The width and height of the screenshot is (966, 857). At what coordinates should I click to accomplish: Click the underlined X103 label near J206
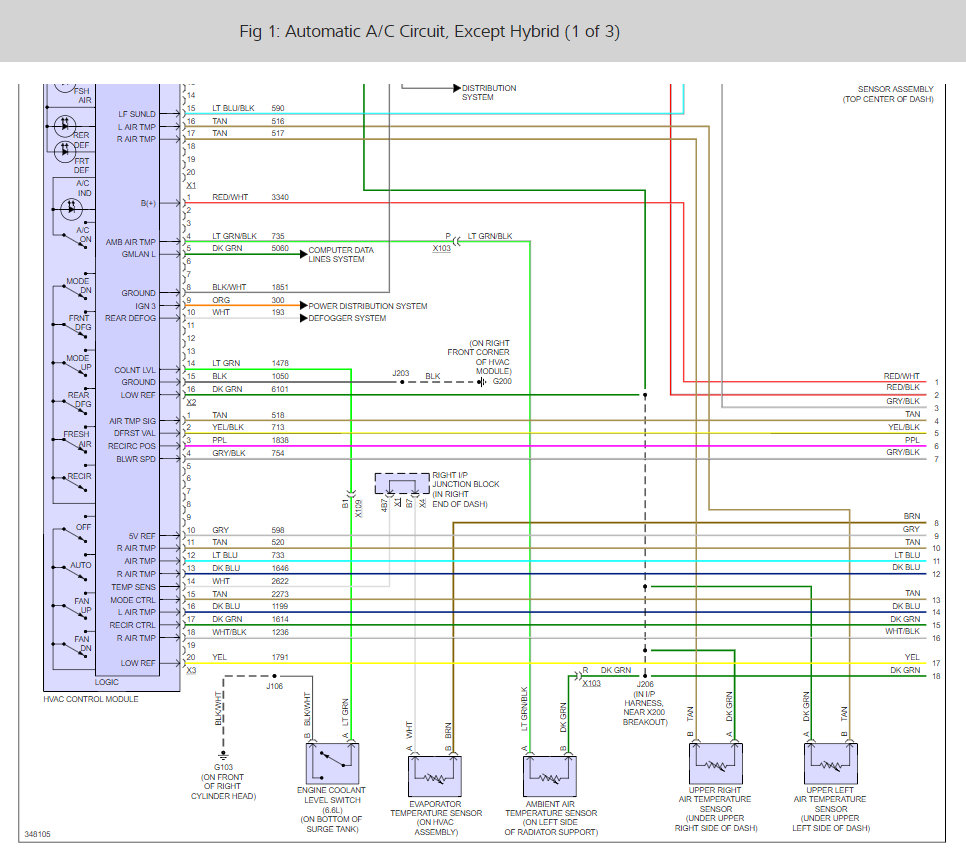tap(591, 683)
